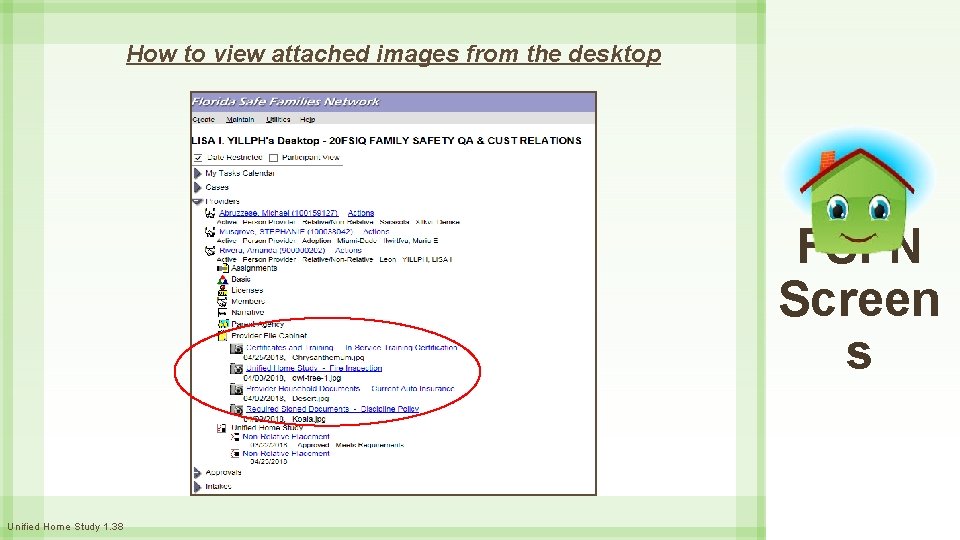Screen dimensions: 960x540
Task: Open the Utilities menu
Action: [278, 119]
